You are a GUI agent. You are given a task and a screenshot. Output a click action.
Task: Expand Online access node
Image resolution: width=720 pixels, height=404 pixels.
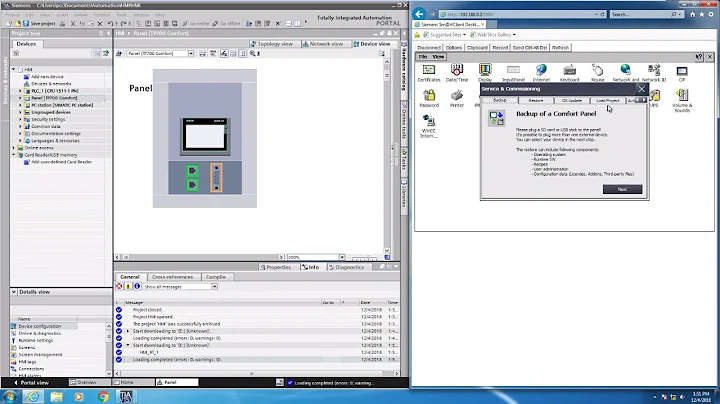[14, 148]
